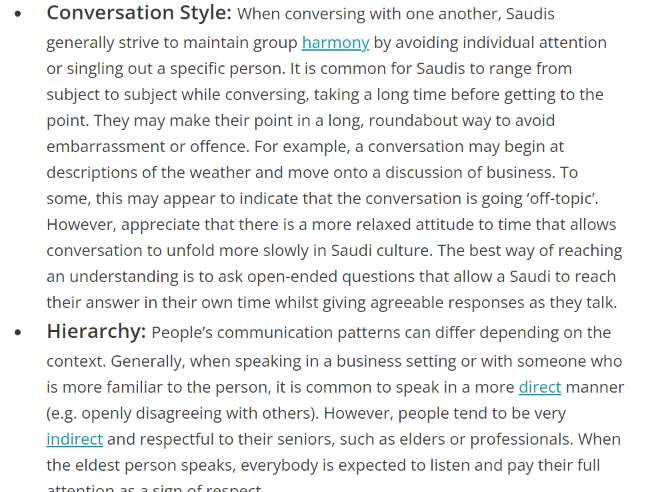Click the quoted phrase 'off-topic'
Image resolution: width=662 pixels, height=492 pixels.
click(x=560, y=198)
